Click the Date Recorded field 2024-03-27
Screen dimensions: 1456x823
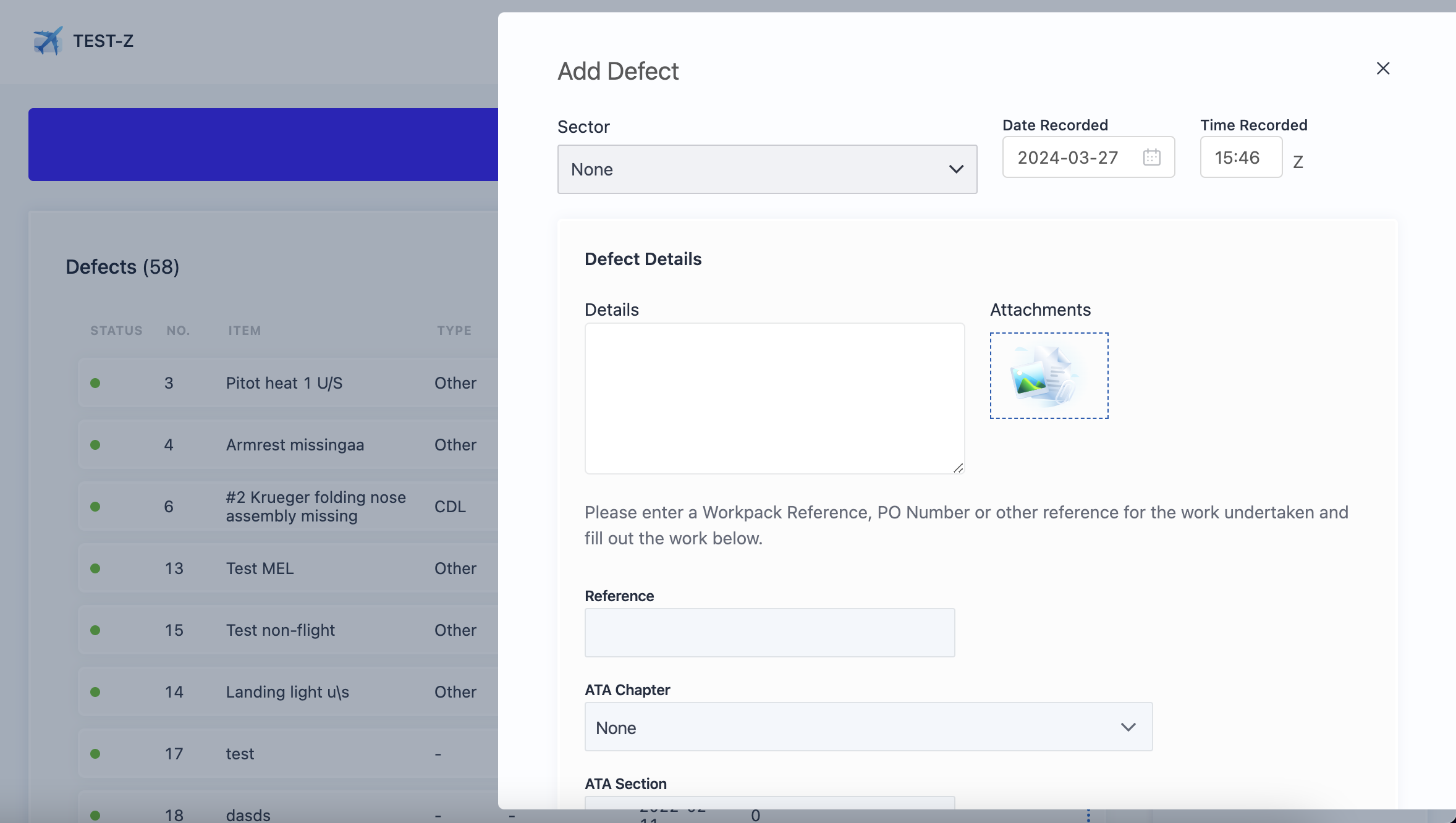click(x=1068, y=158)
